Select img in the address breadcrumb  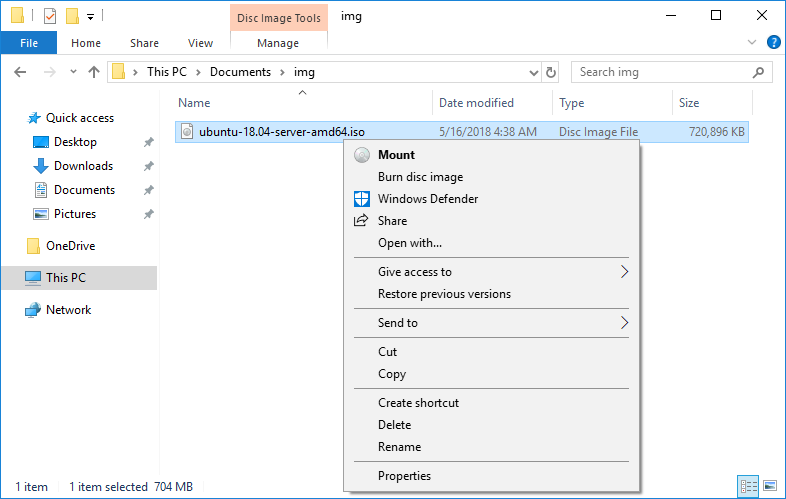point(304,72)
